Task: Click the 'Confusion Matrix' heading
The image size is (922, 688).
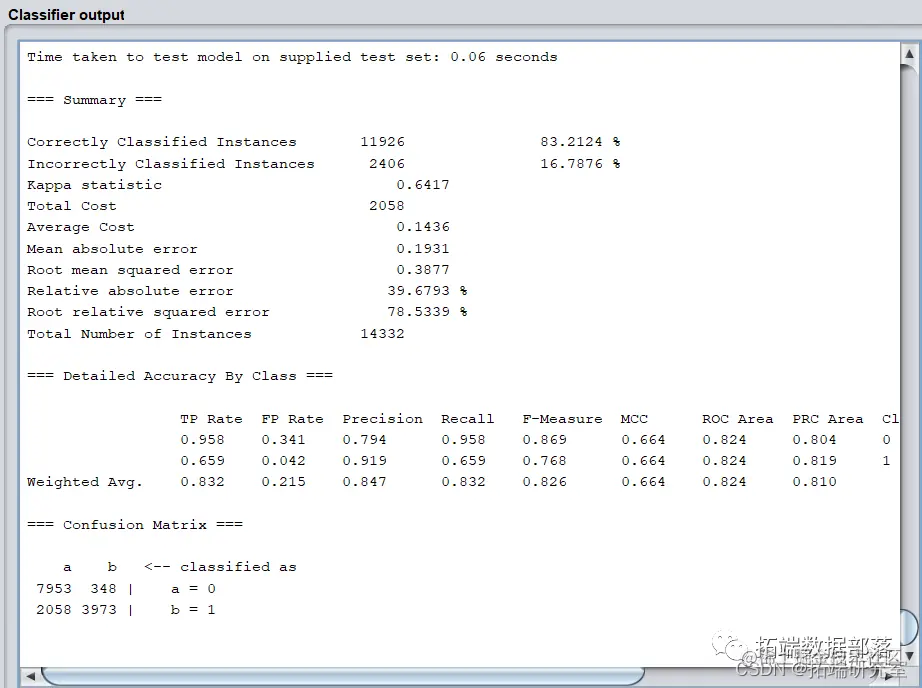Action: pos(135,525)
